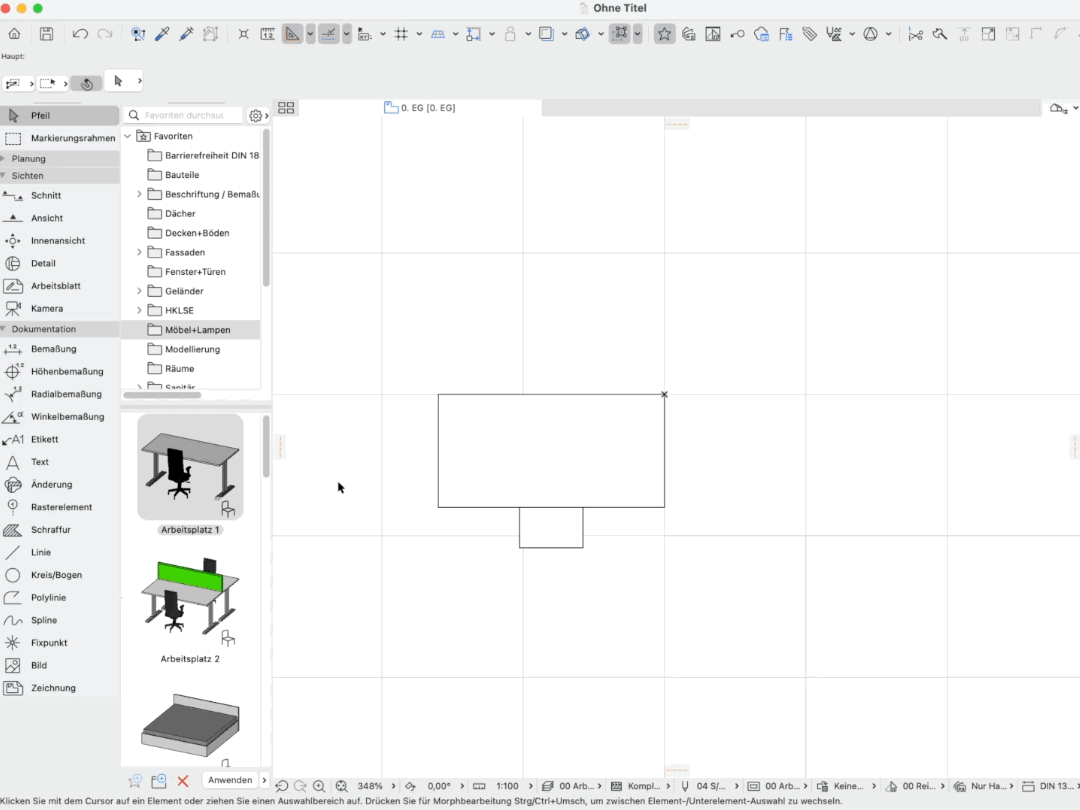Open the 0. EG floor plan tab
Image resolution: width=1080 pixels, height=810 pixels.
tap(421, 108)
